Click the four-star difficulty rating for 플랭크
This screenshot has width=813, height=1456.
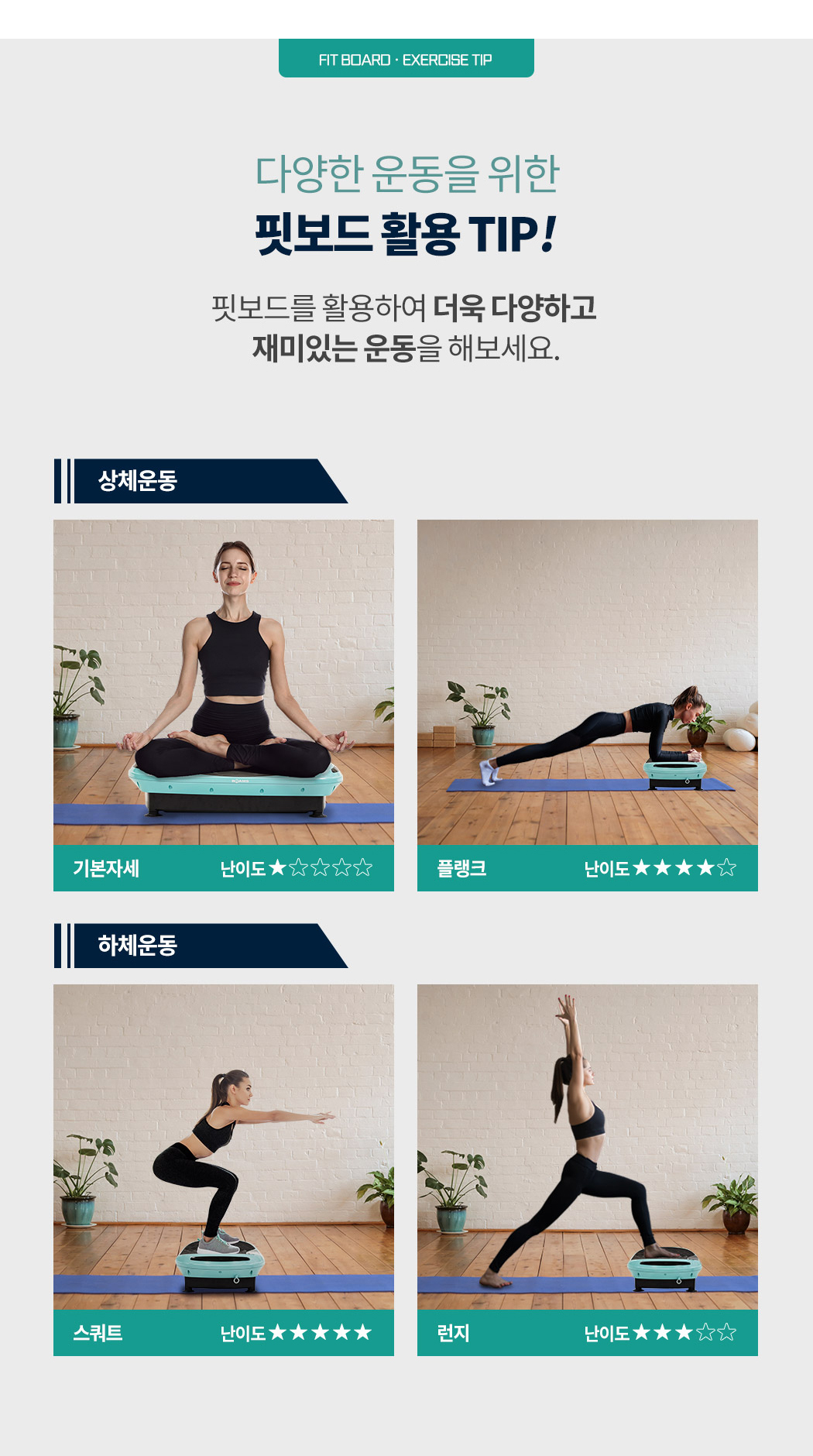pyautogui.click(x=660, y=868)
